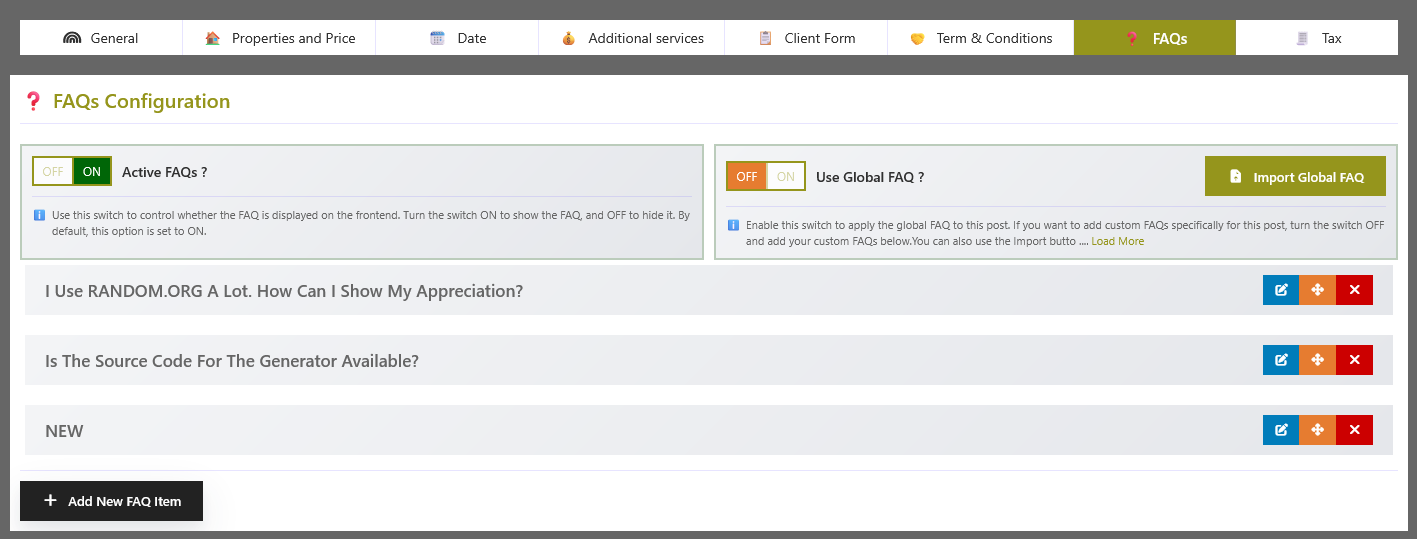Delete the Source Code FAQ item
The width and height of the screenshot is (1417, 539).
click(1354, 360)
